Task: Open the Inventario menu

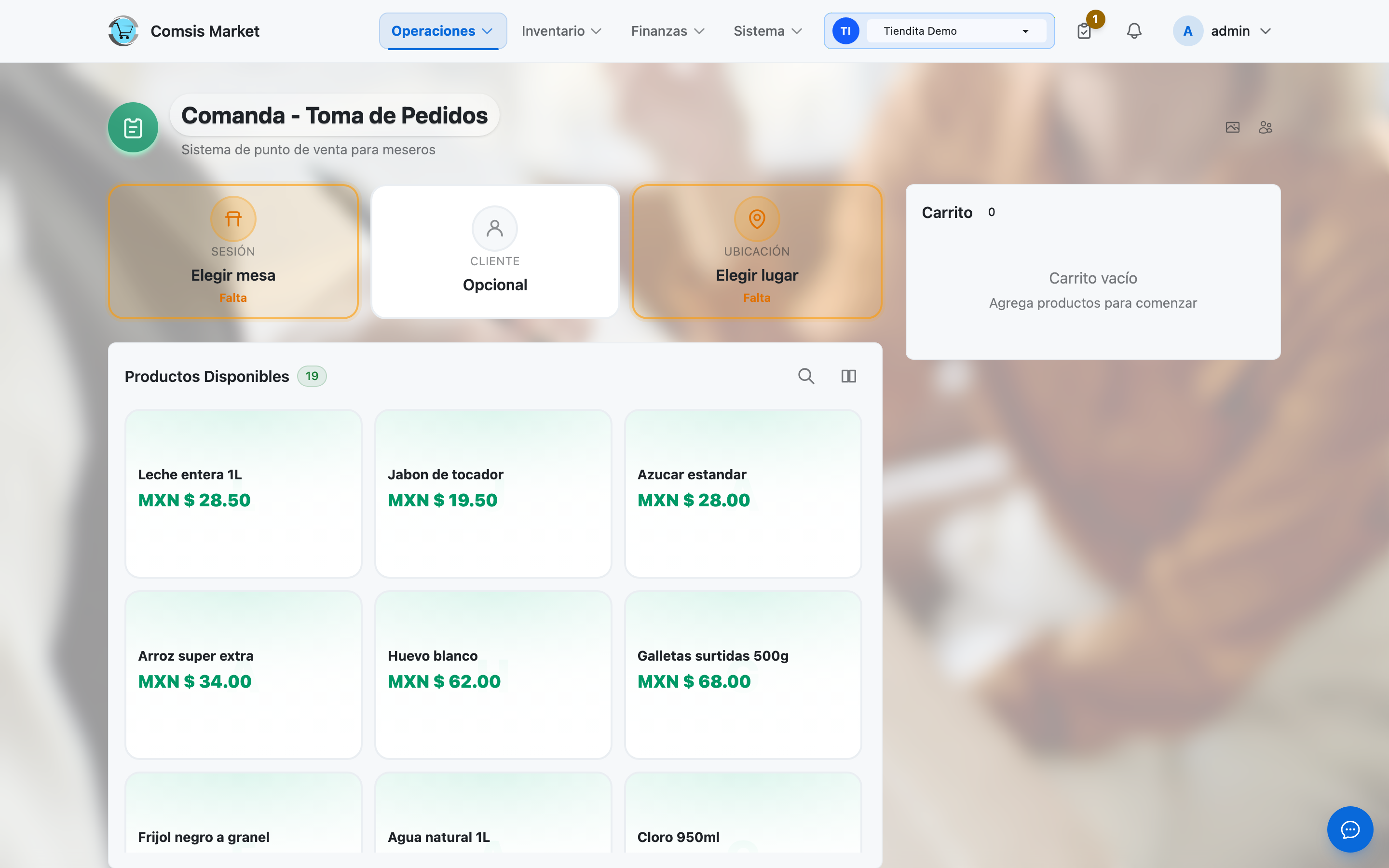Action: tap(561, 31)
